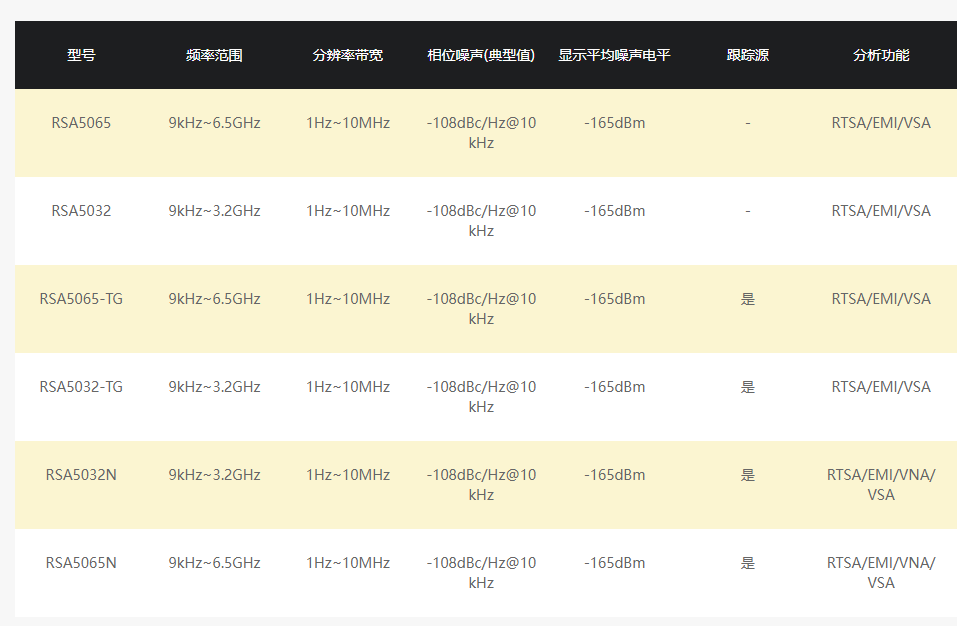Click the phase noise value for RSA5032-TG

[481, 396]
